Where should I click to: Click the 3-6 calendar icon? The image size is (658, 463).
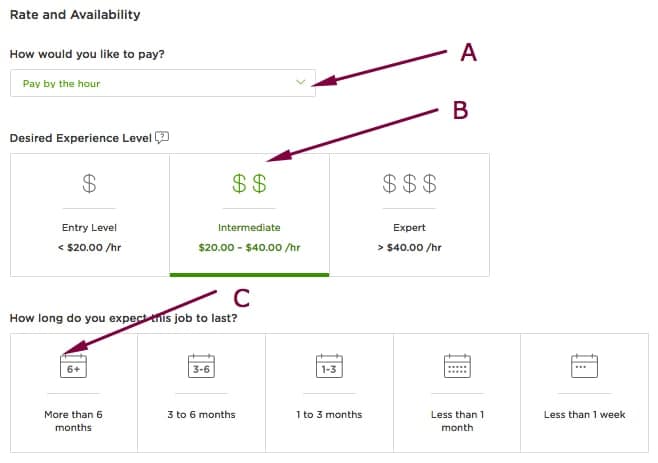click(201, 367)
